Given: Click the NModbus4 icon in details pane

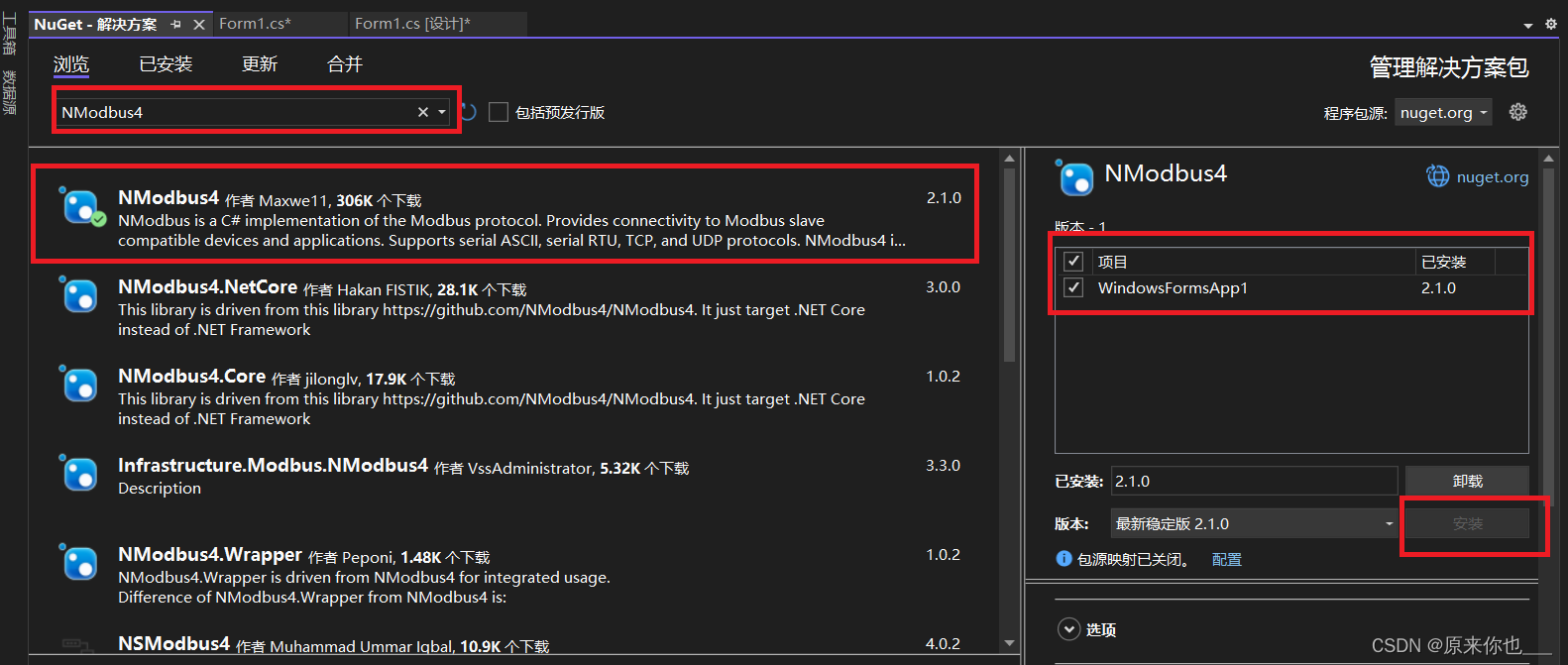Looking at the screenshot, I should coord(1076,179).
